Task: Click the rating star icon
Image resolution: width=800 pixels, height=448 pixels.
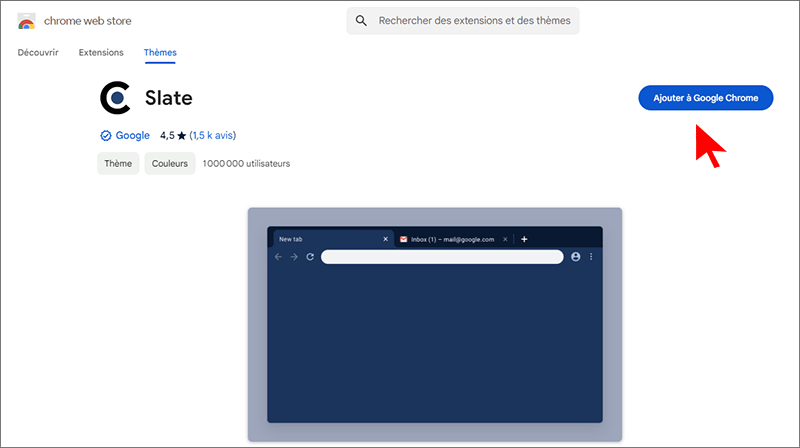Action: click(x=181, y=136)
